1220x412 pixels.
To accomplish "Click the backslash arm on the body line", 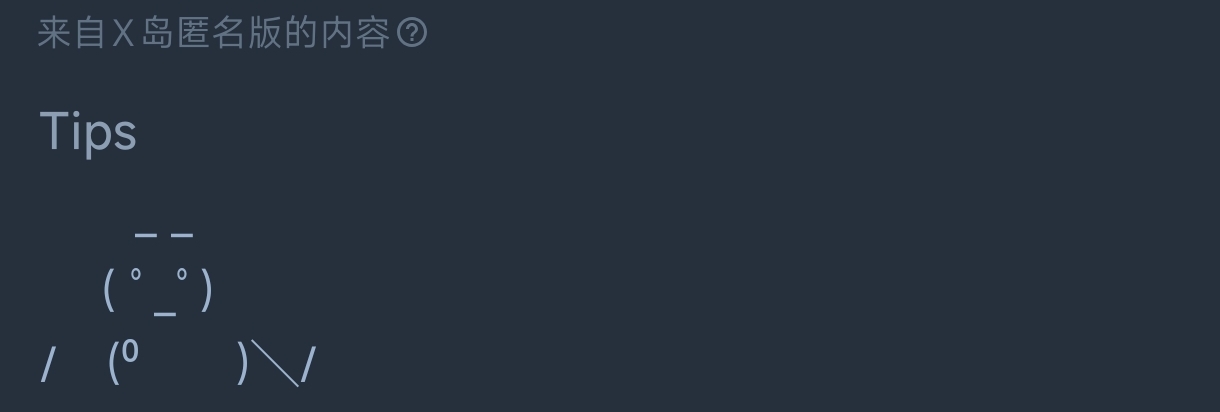I will tap(274, 363).
